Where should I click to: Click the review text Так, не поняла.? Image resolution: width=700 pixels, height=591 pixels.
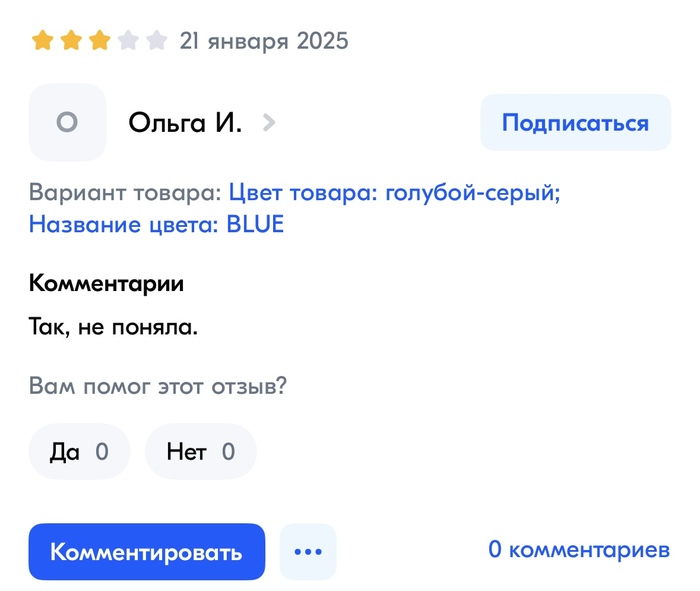coord(113,327)
